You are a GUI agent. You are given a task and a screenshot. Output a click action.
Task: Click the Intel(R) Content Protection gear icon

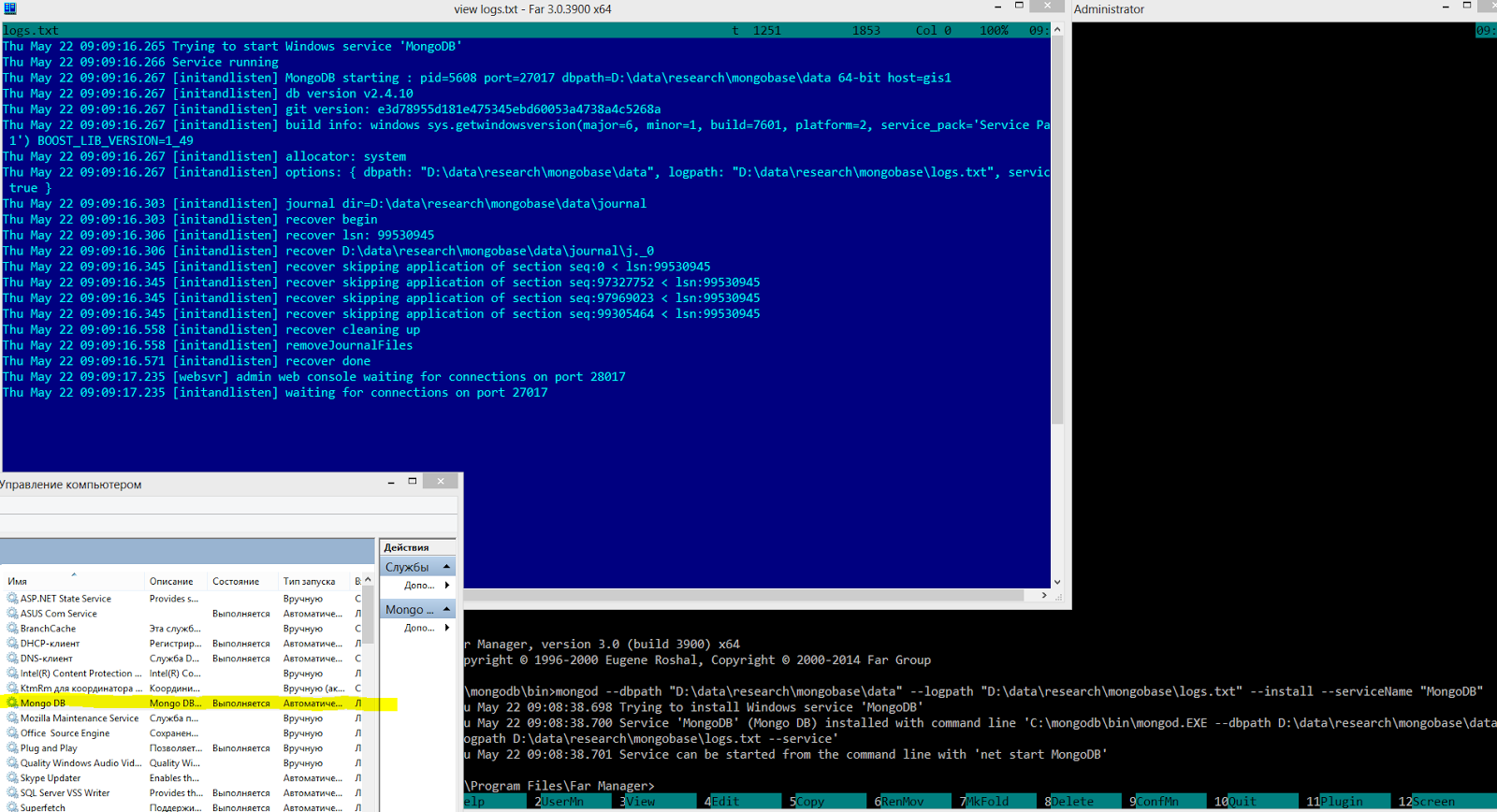pos(13,674)
